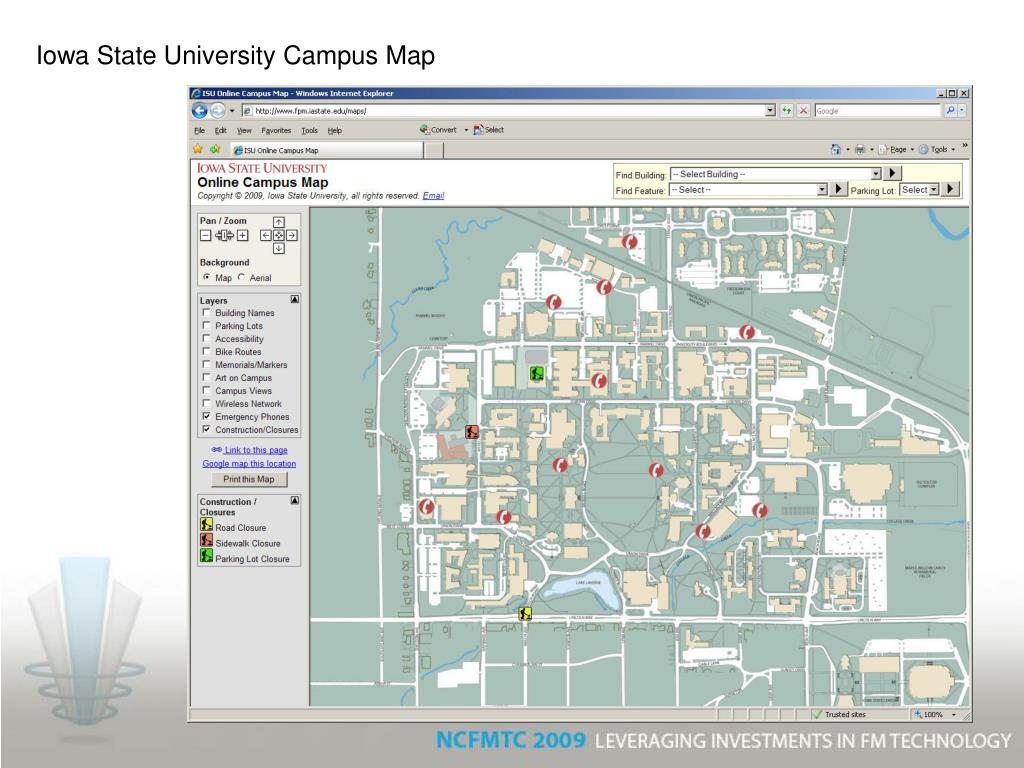
Task: Click the green parking lot closure marker
Action: [x=537, y=374]
